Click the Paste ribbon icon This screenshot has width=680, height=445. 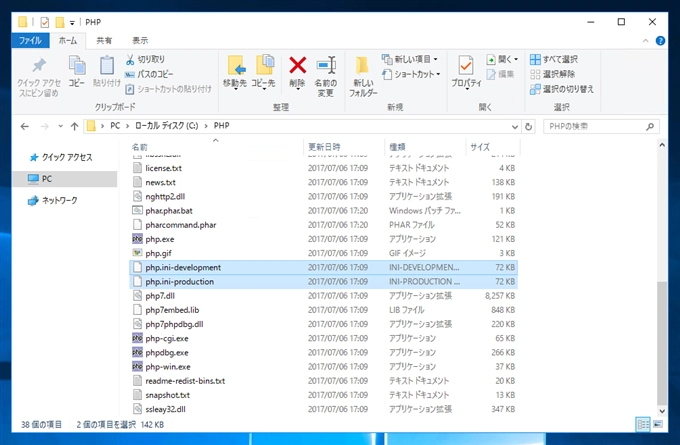pyautogui.click(x=107, y=72)
